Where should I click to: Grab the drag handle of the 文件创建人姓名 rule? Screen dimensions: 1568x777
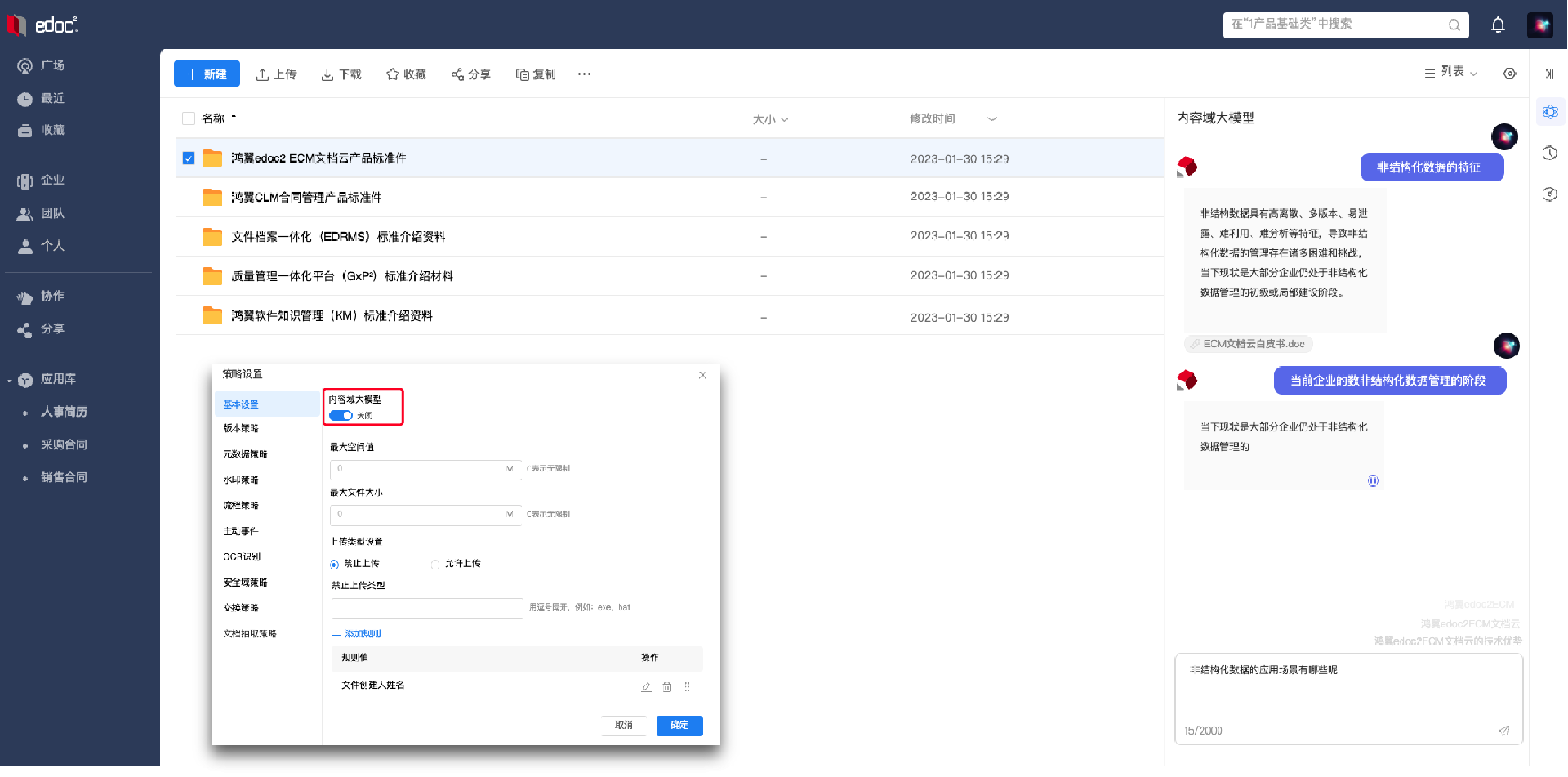pos(687,687)
